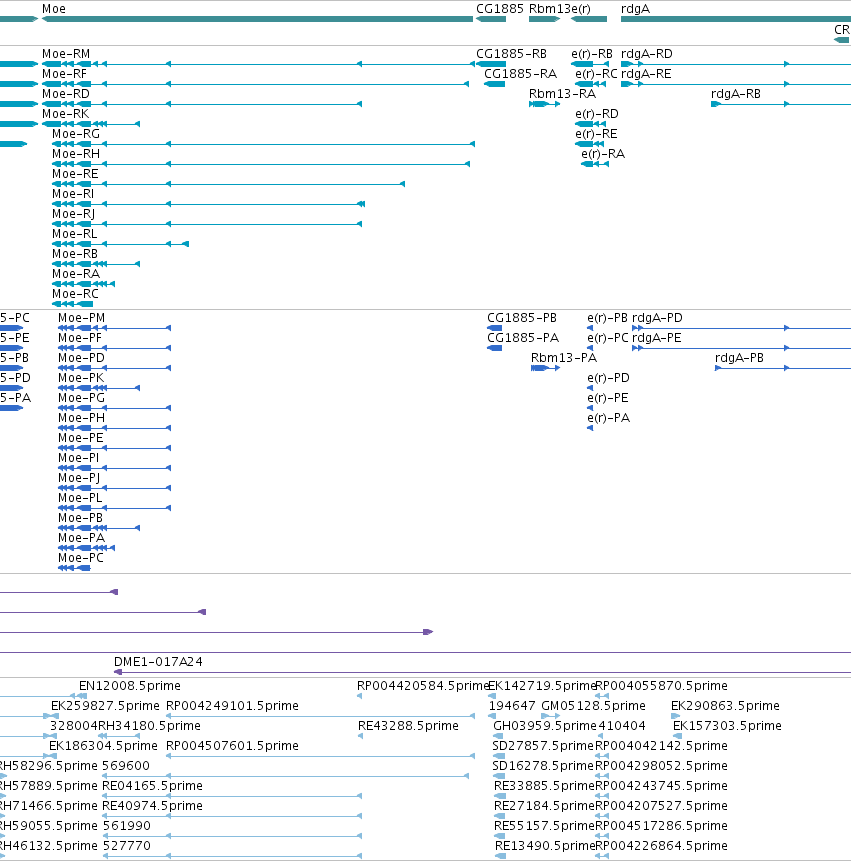This screenshot has height=861, width=851.
Task: Click the e(r)-RD transcript label
Action: tap(597, 114)
